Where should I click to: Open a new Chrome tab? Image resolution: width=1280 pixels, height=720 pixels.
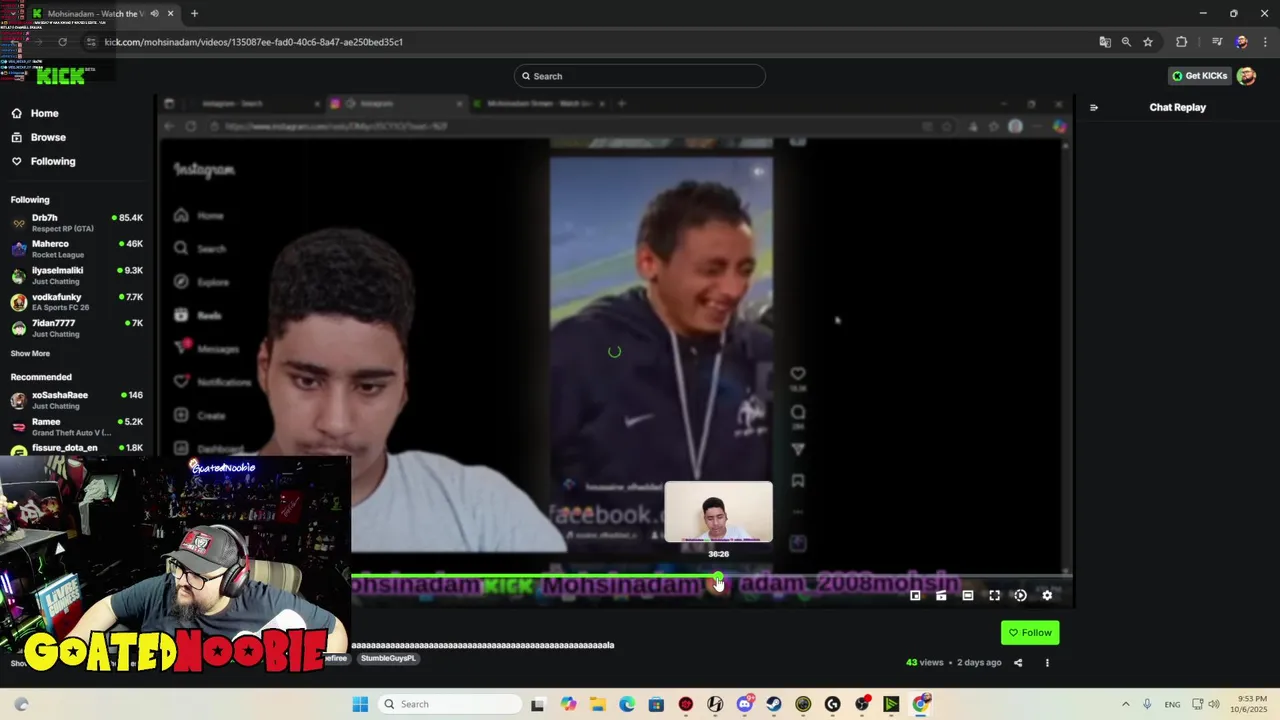pyautogui.click(x=194, y=13)
